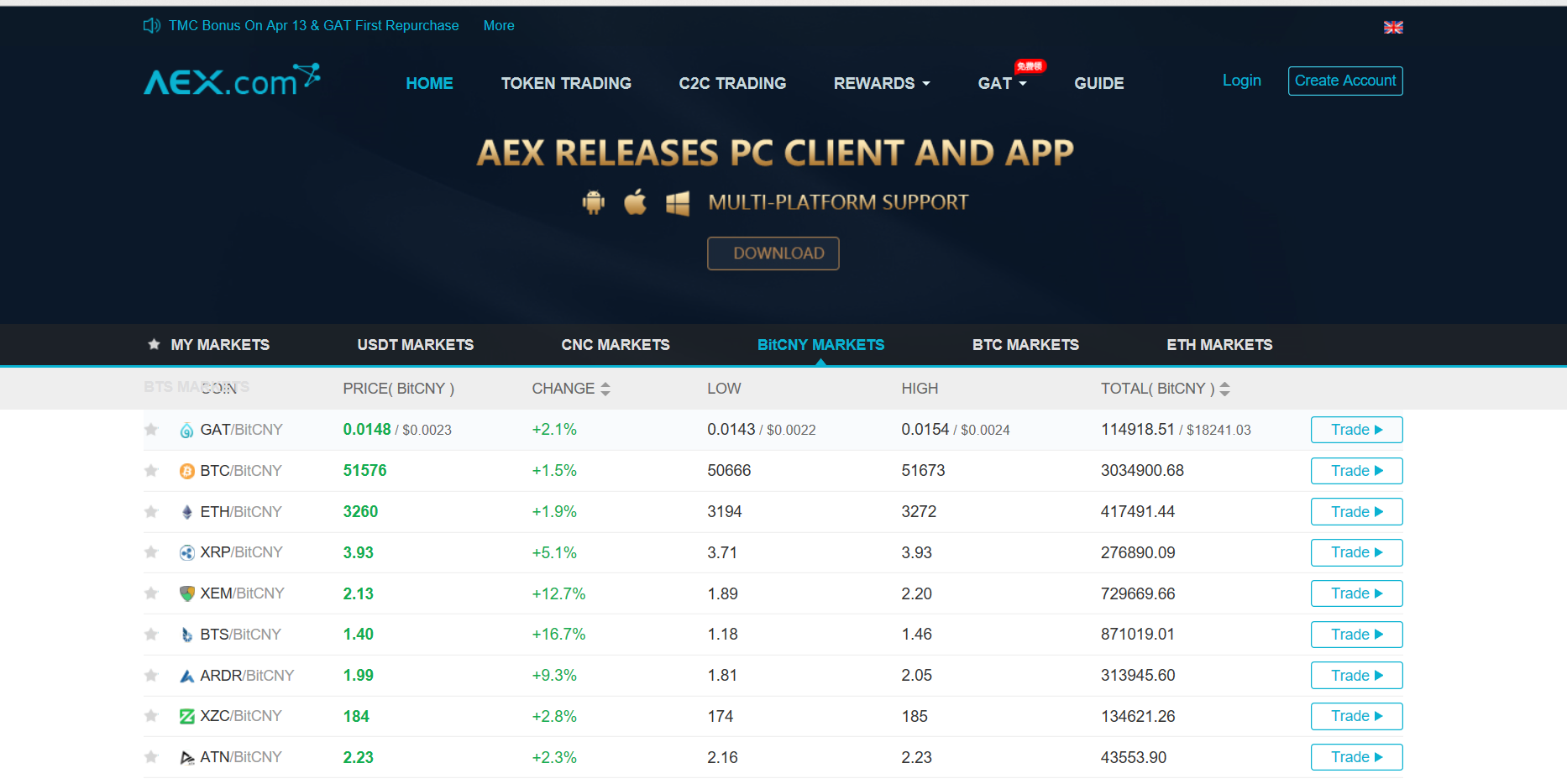1567x784 pixels.
Task: Click the LOW column header
Action: [724, 389]
